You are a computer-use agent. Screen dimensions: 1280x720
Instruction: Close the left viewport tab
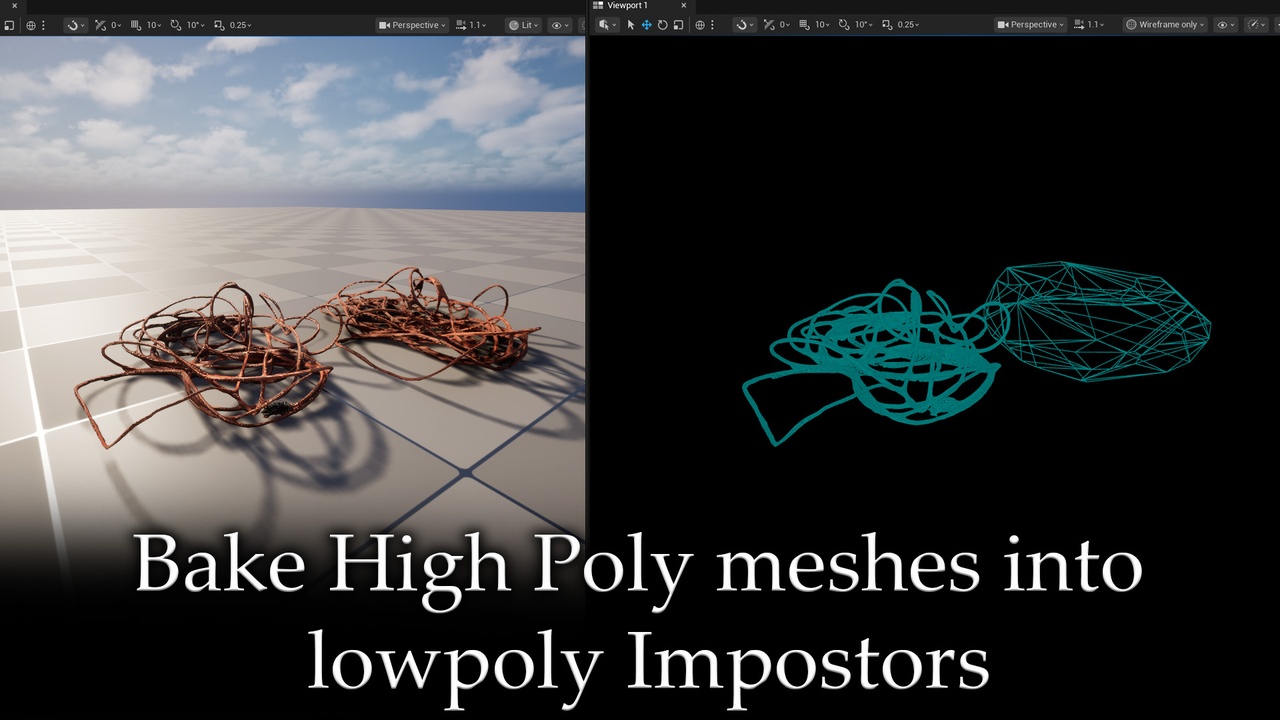[14, 5]
